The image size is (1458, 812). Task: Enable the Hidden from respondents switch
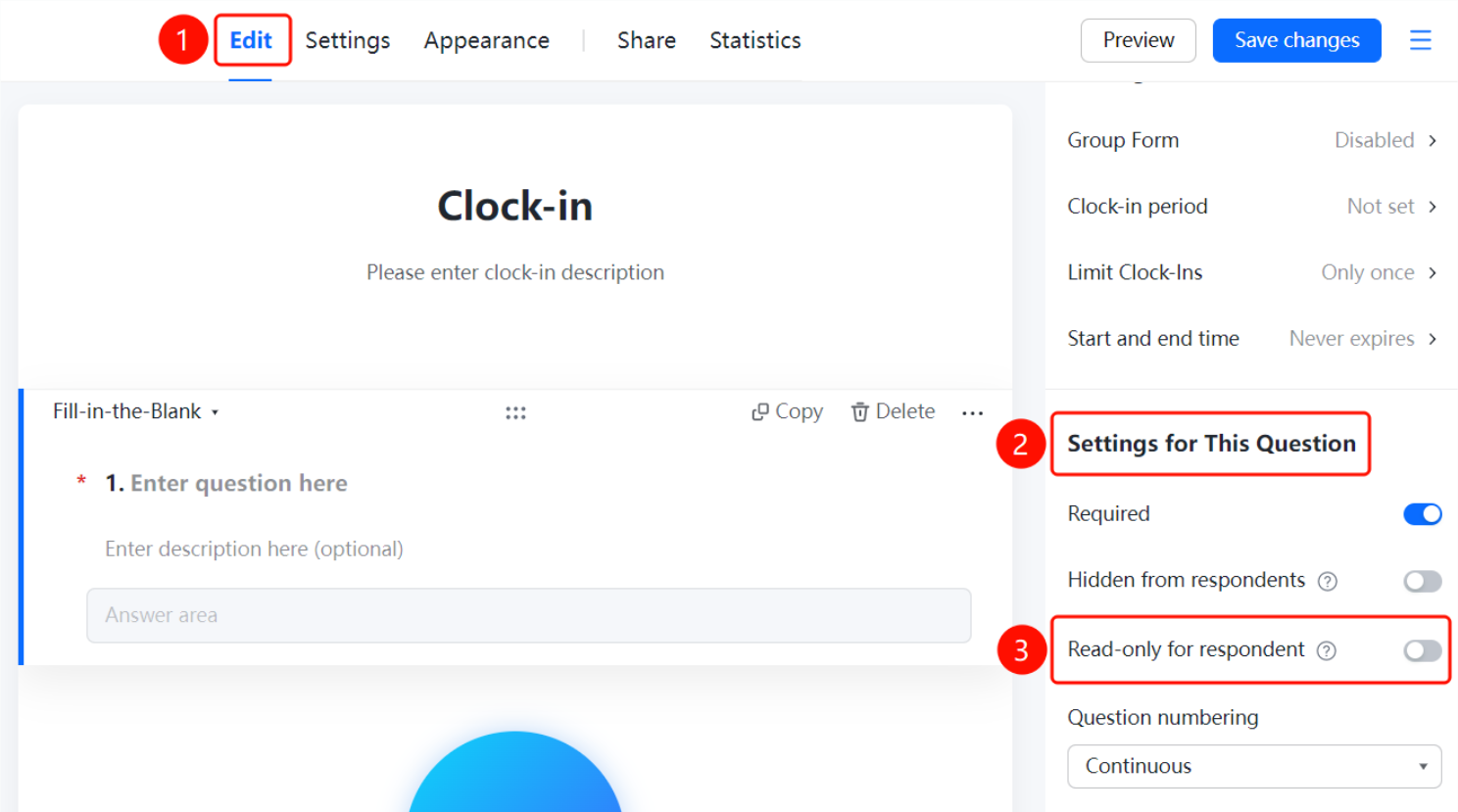pos(1422,581)
